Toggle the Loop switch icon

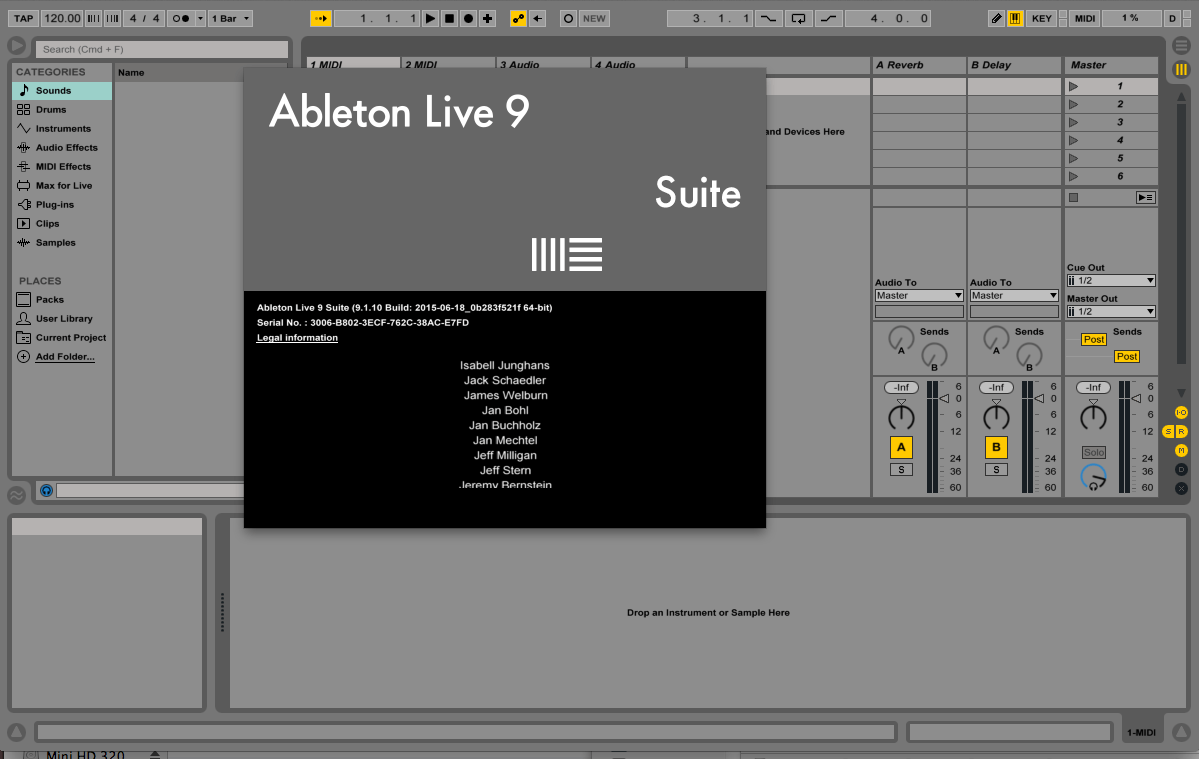[x=798, y=18]
